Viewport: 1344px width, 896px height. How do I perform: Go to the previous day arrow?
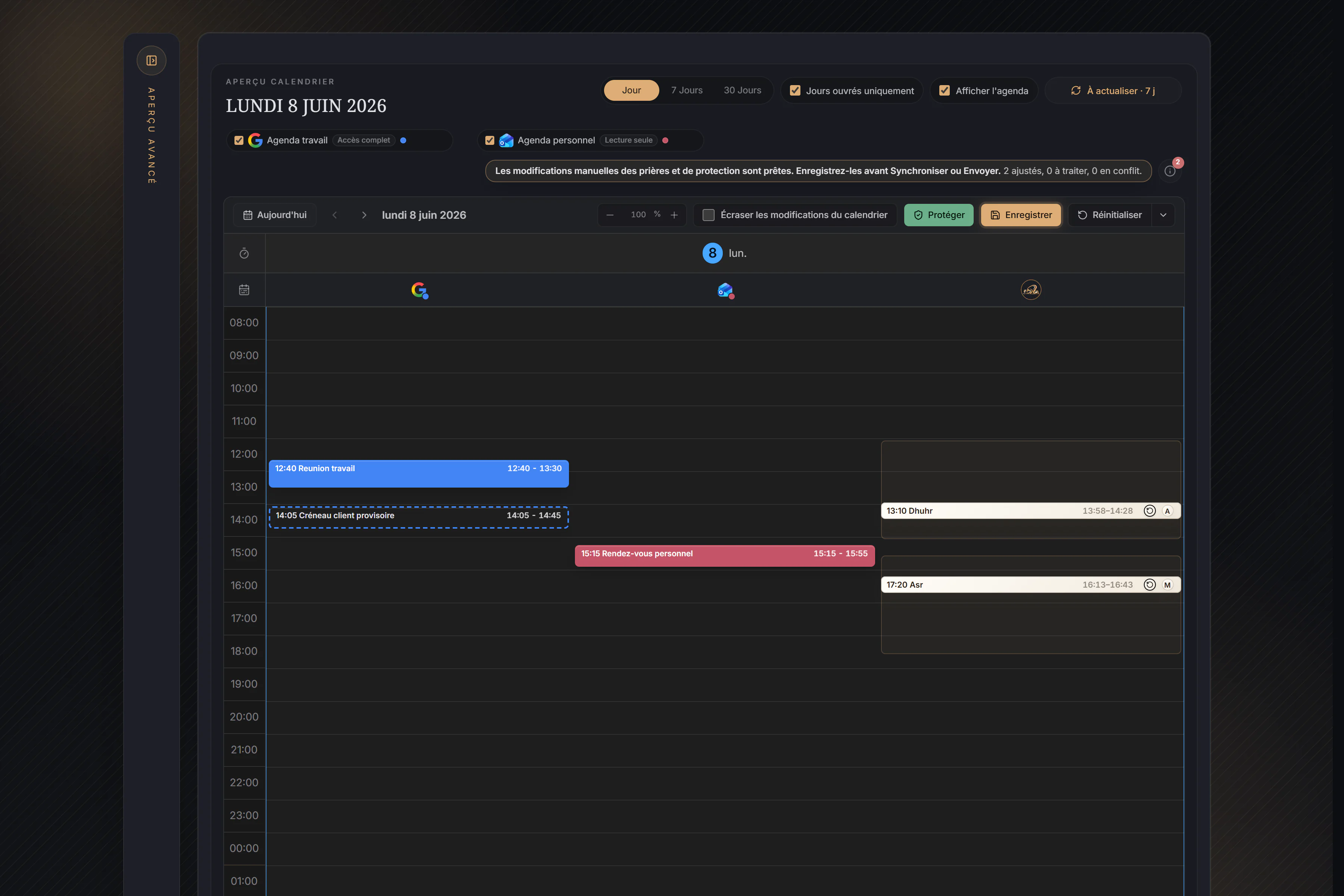[x=335, y=215]
